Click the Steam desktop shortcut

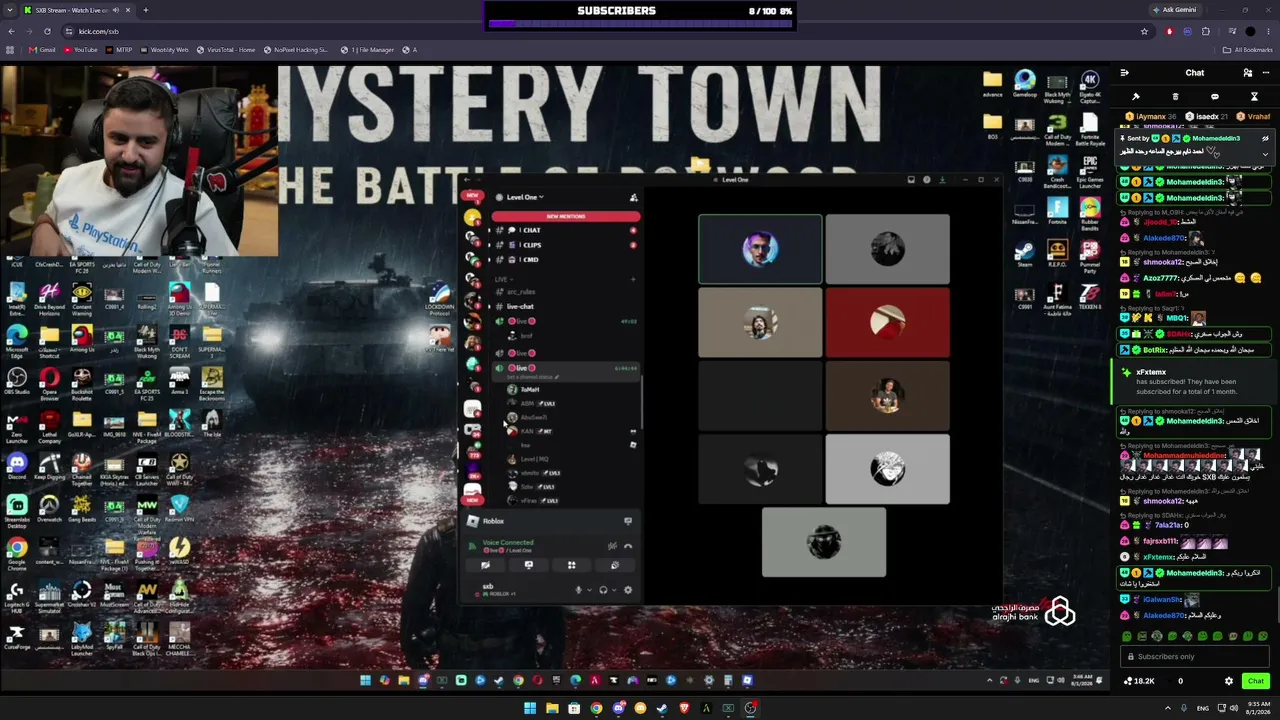(x=1025, y=250)
